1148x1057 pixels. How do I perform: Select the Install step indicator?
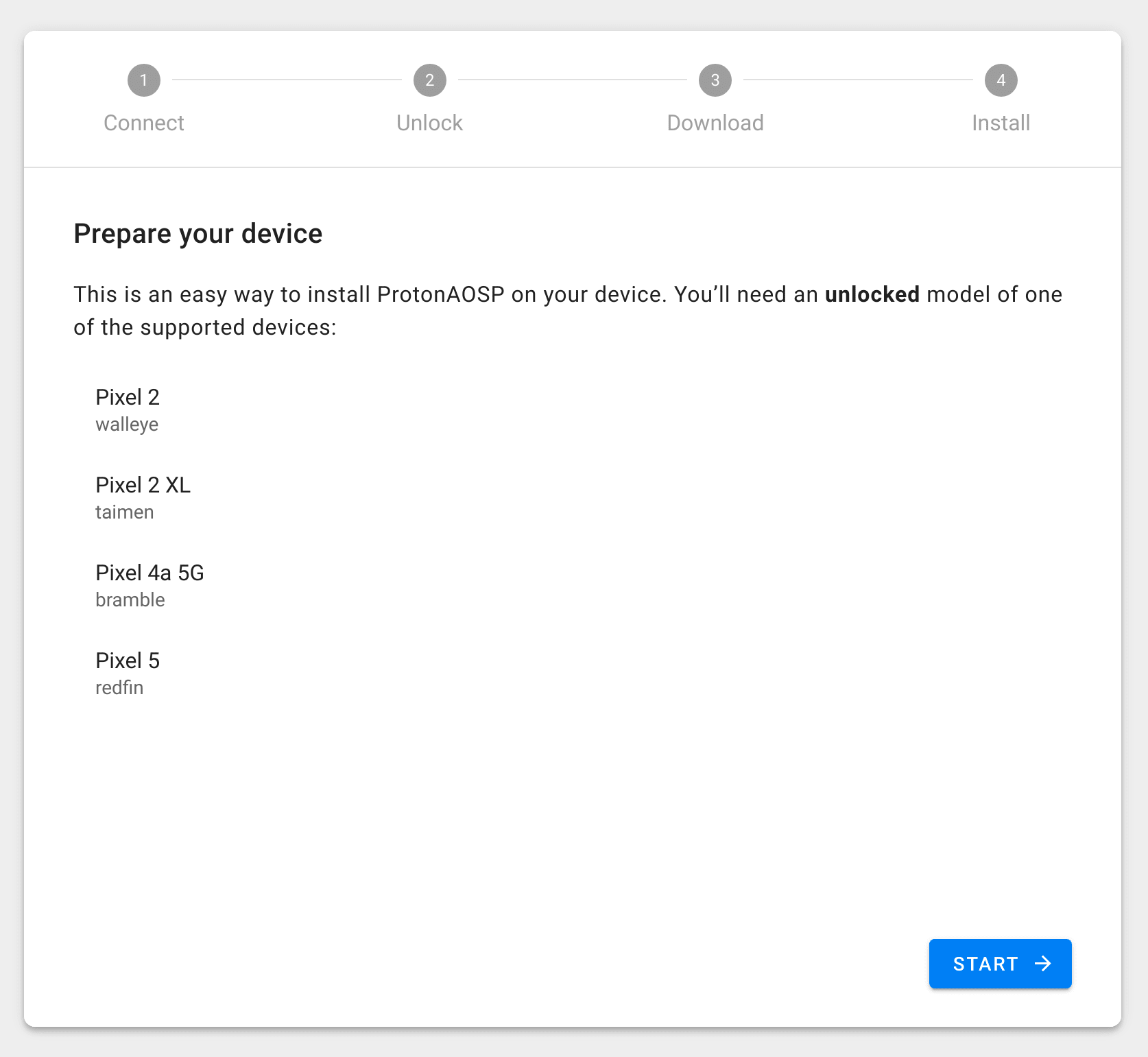[x=1001, y=123]
